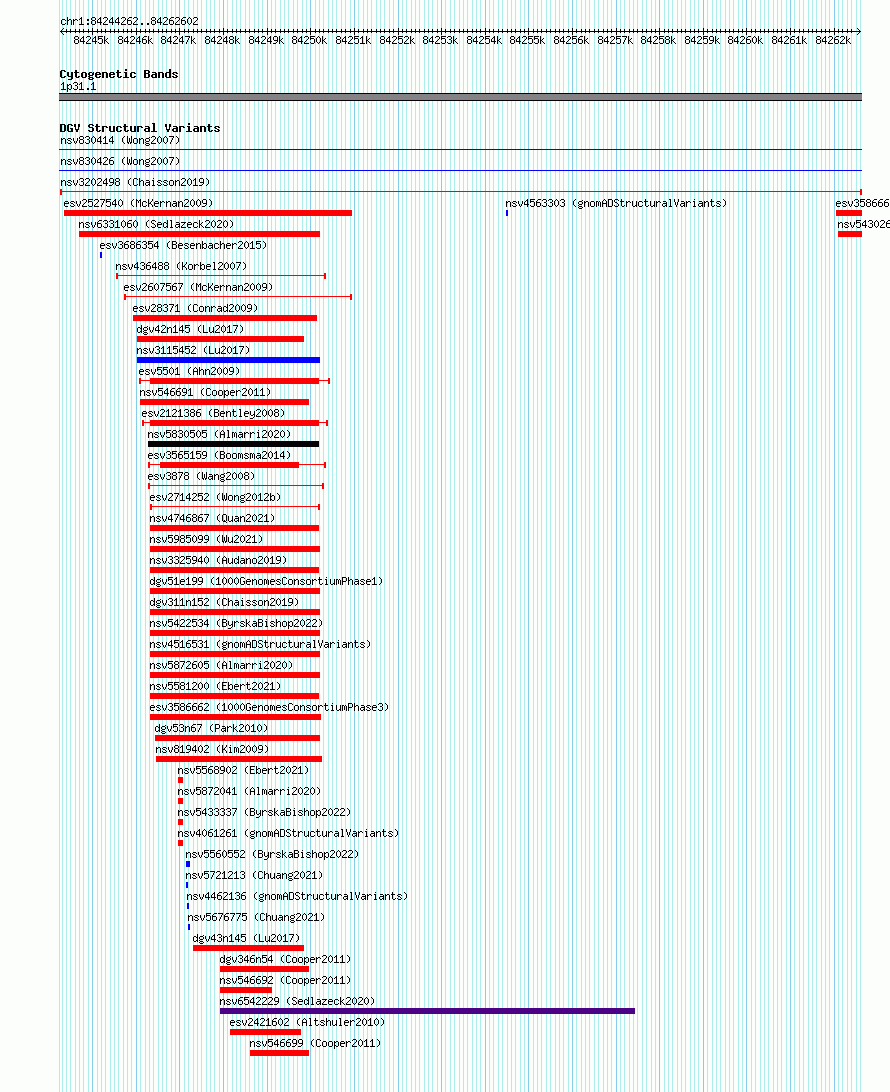The width and height of the screenshot is (890, 1092).
Task: Click esv2121386 (Bentley2008) label
Action: (x=213, y=413)
